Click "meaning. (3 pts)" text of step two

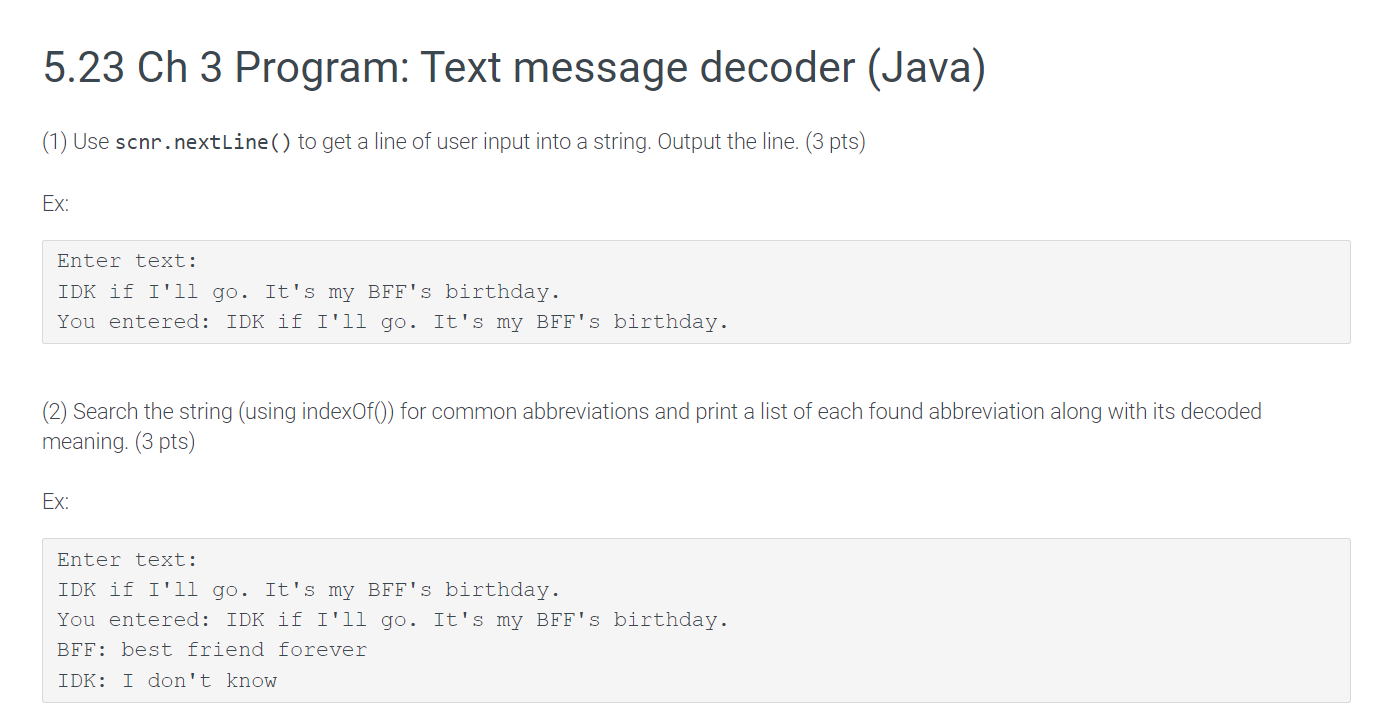pos(118,441)
